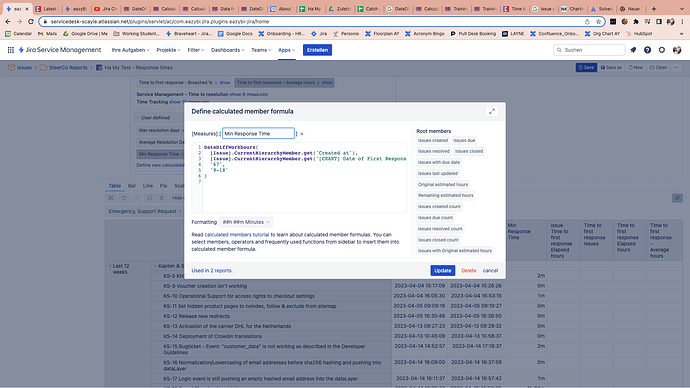Click the Save as button
Screen dimensions: 690x388
(611, 68)
